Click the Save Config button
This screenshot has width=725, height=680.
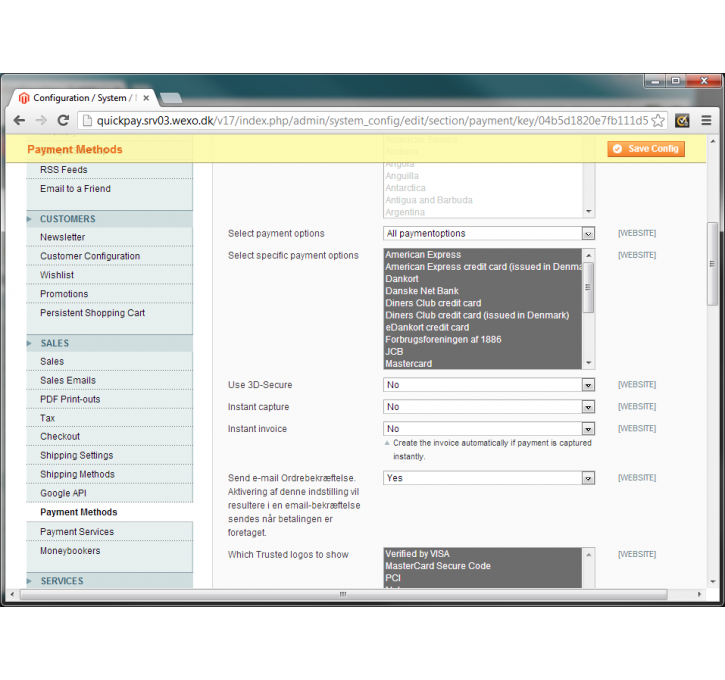point(645,149)
